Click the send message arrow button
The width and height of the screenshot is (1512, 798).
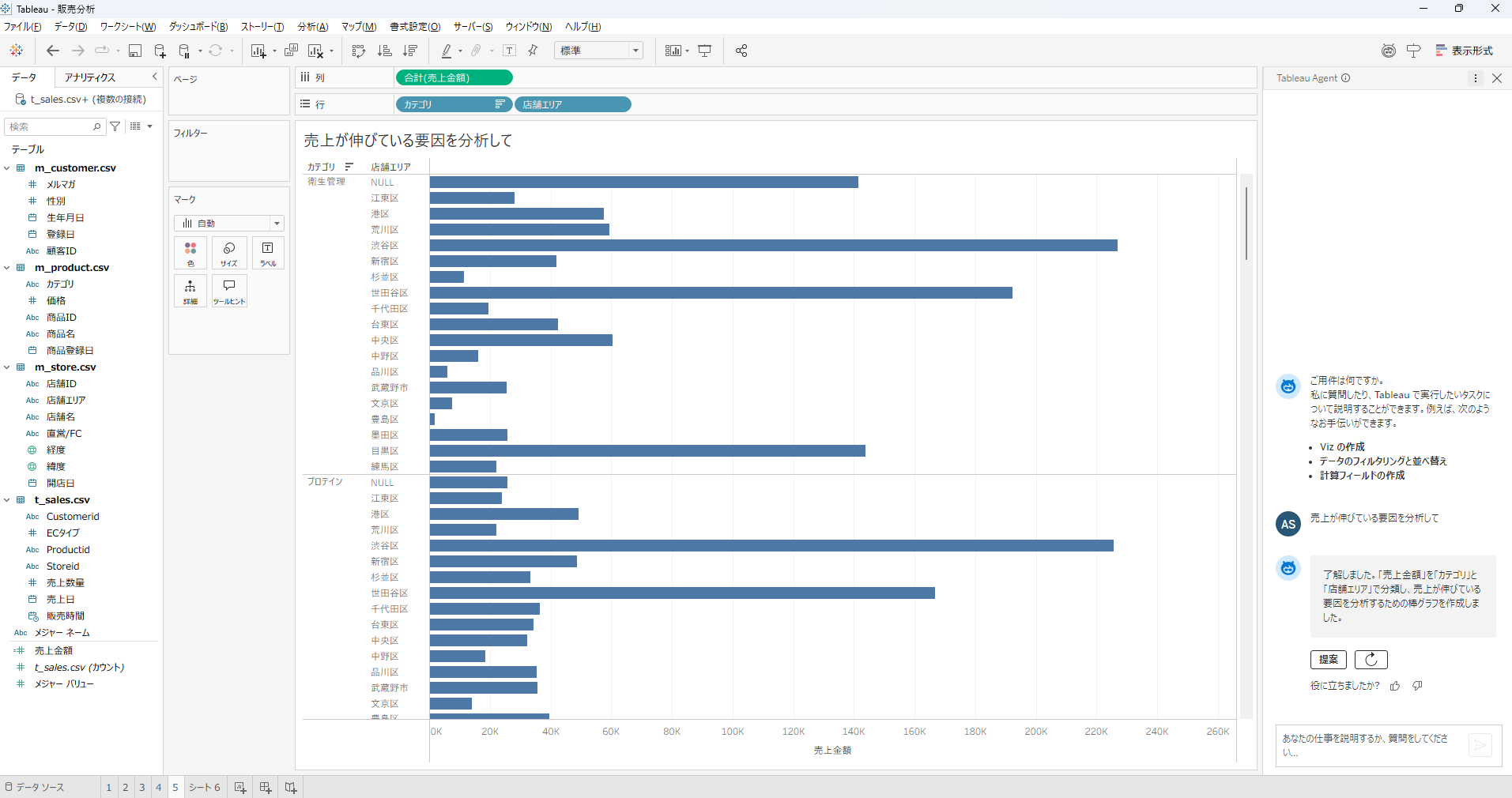(1480, 745)
